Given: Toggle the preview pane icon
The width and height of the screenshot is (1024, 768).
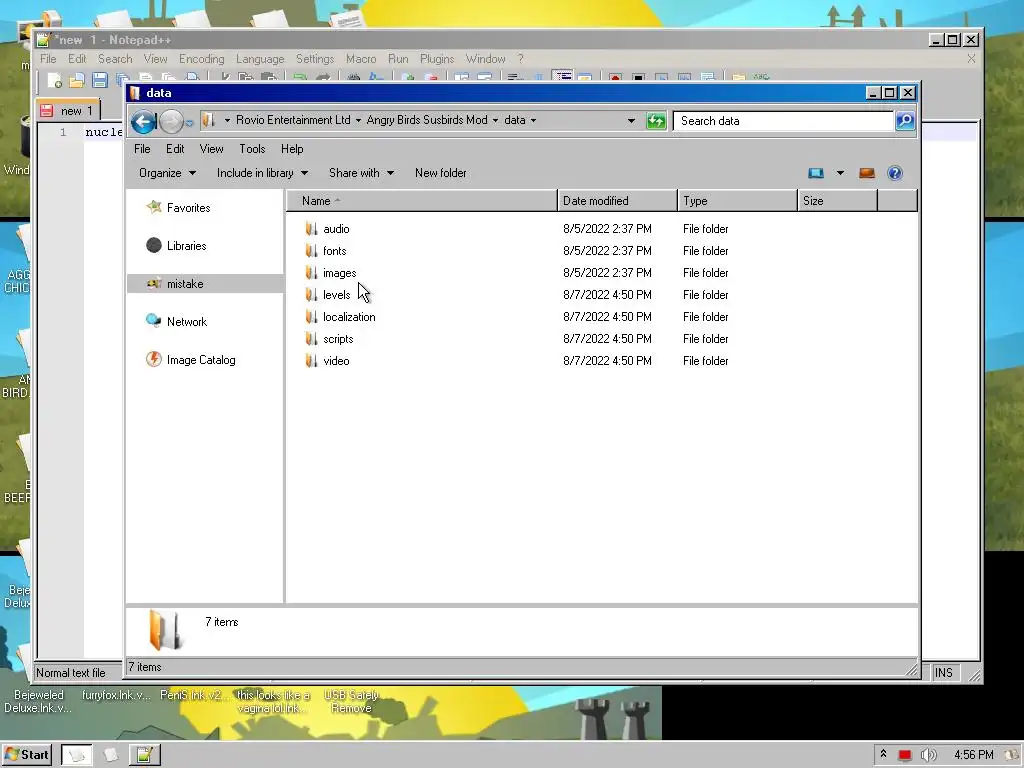Looking at the screenshot, I should [867, 173].
